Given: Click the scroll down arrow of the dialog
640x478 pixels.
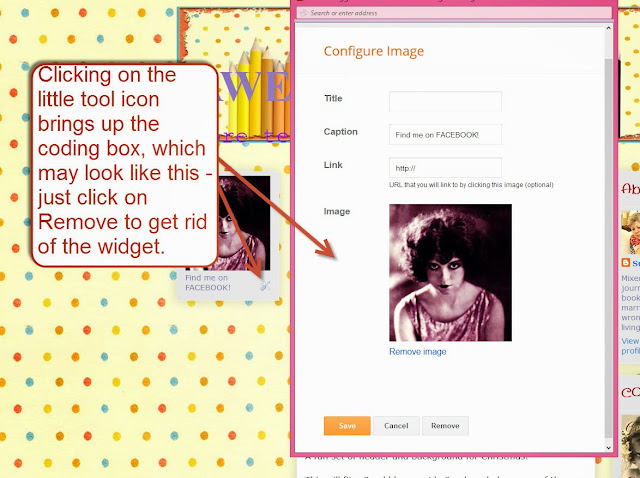Looking at the screenshot, I should coord(608,448).
